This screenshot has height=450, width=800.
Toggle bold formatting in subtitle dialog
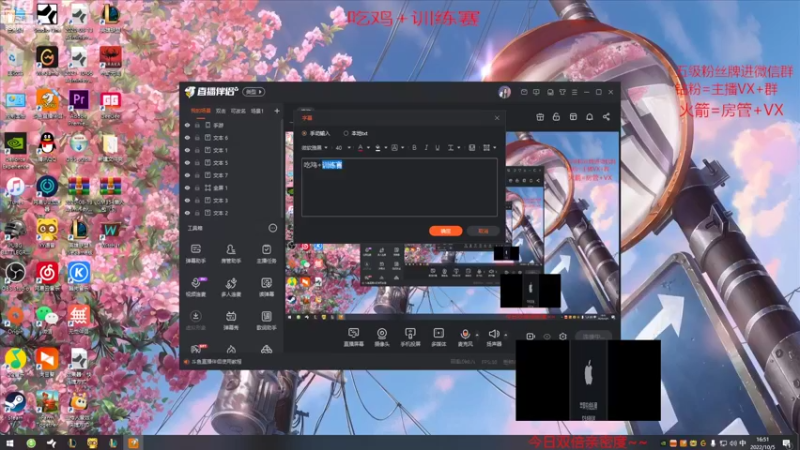(x=414, y=148)
